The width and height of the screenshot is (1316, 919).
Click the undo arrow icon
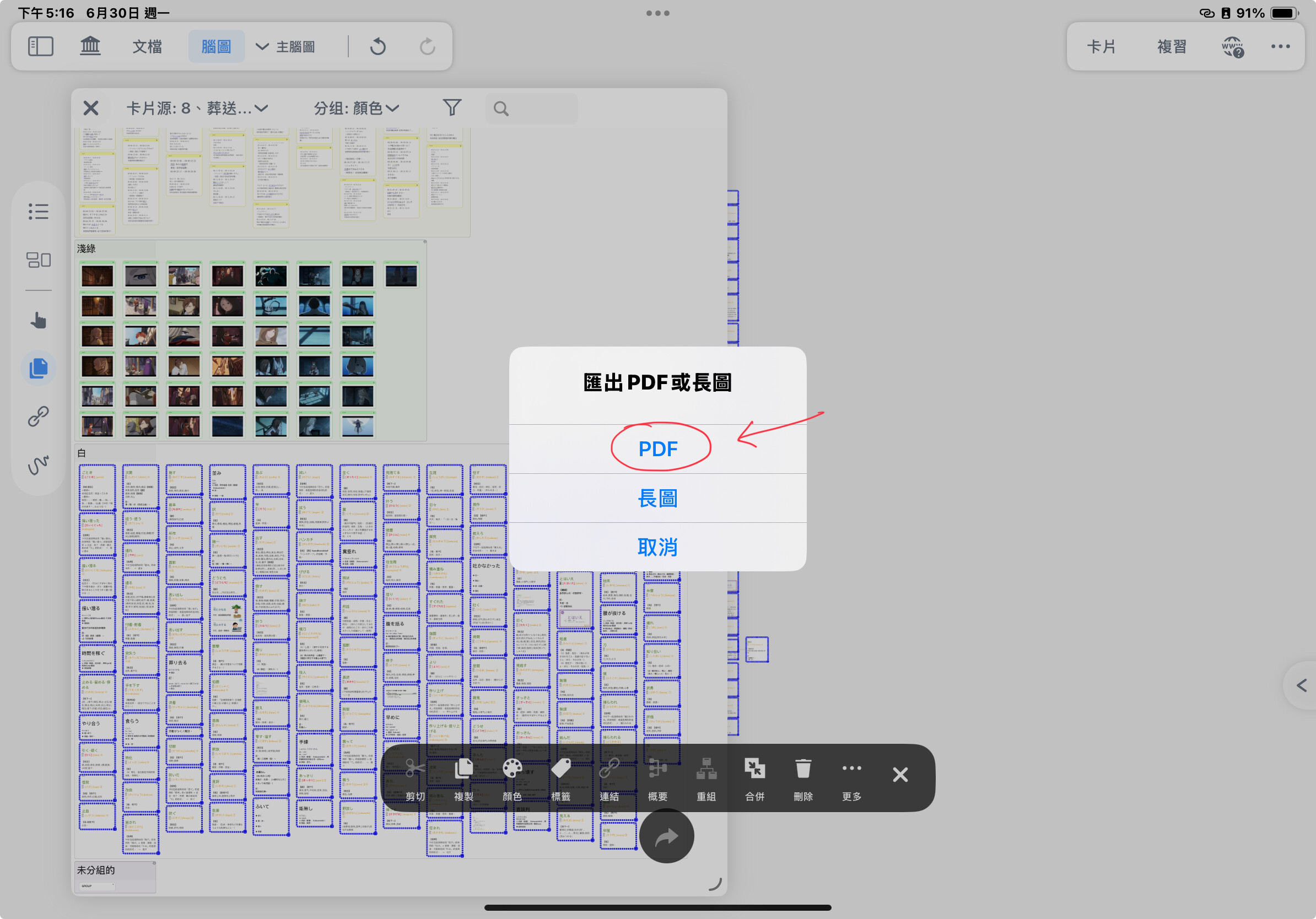tap(377, 46)
